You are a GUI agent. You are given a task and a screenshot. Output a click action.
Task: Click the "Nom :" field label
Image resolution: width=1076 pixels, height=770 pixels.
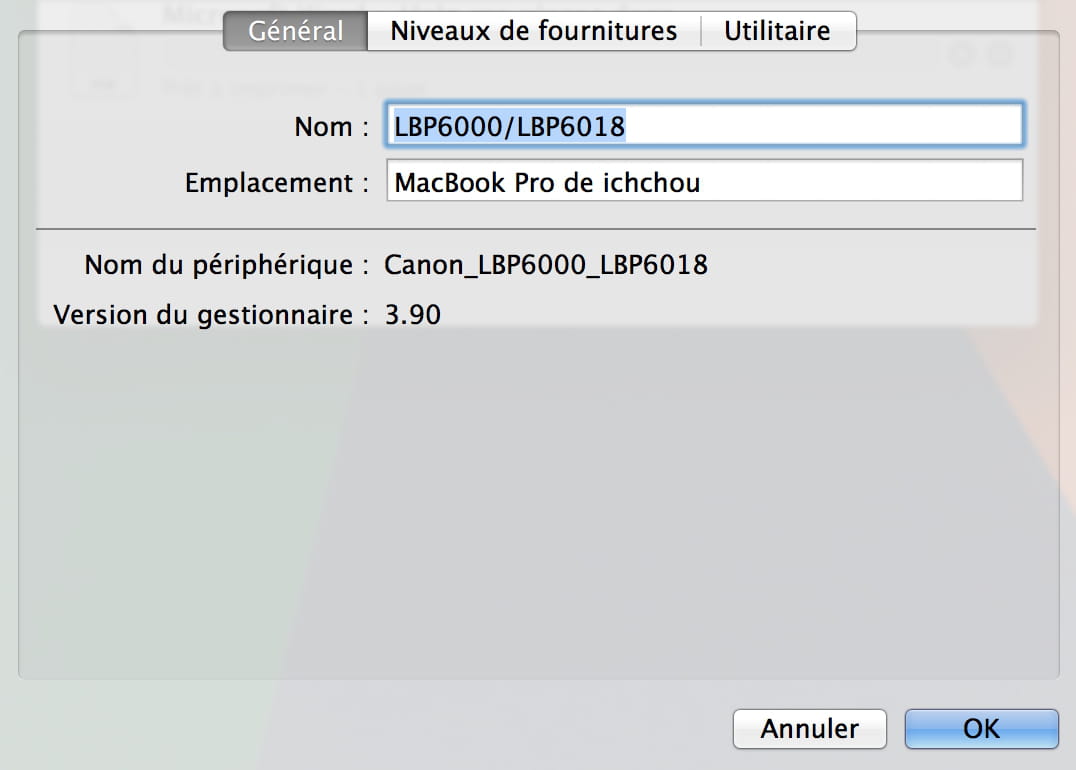tap(323, 127)
